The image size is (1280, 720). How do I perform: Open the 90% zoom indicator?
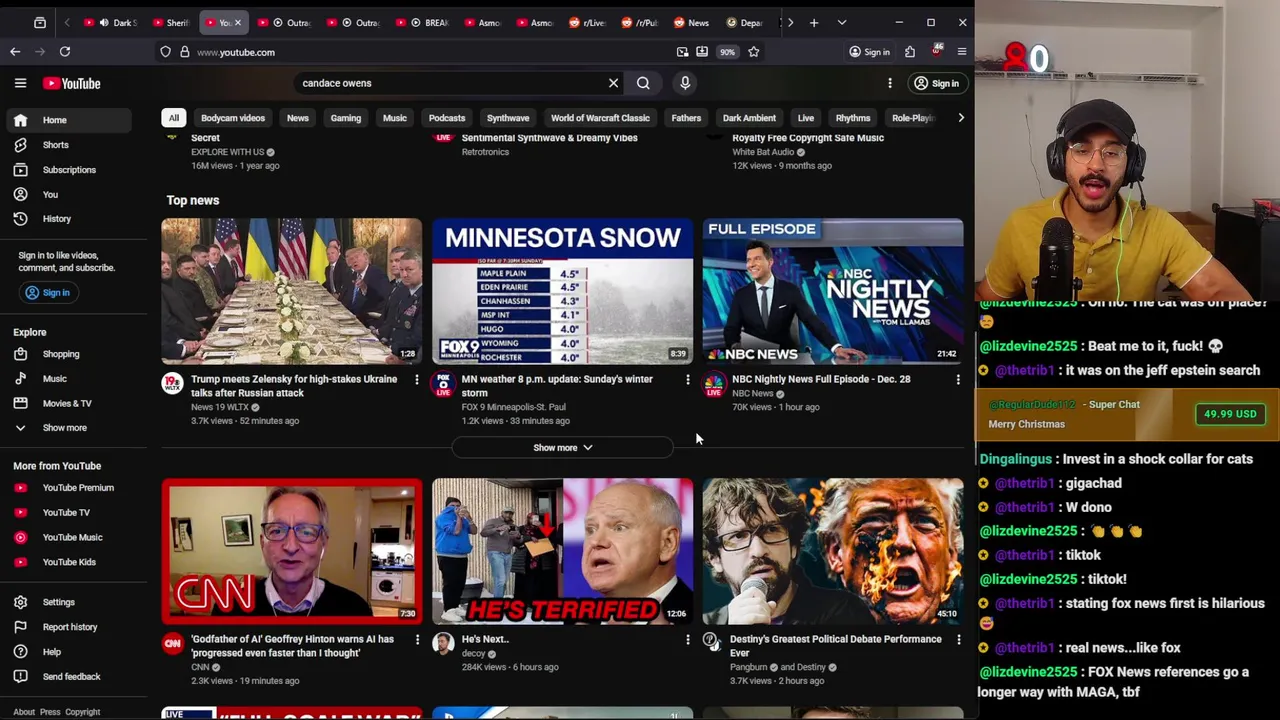point(727,52)
